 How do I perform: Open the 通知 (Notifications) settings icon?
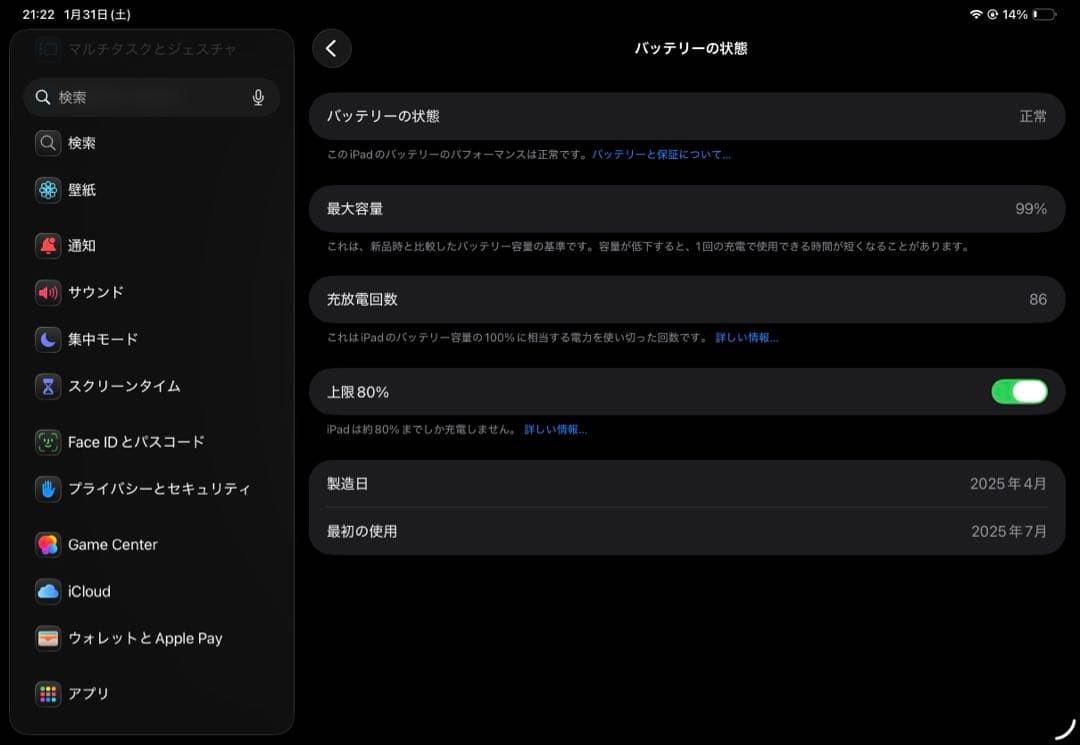click(48, 245)
